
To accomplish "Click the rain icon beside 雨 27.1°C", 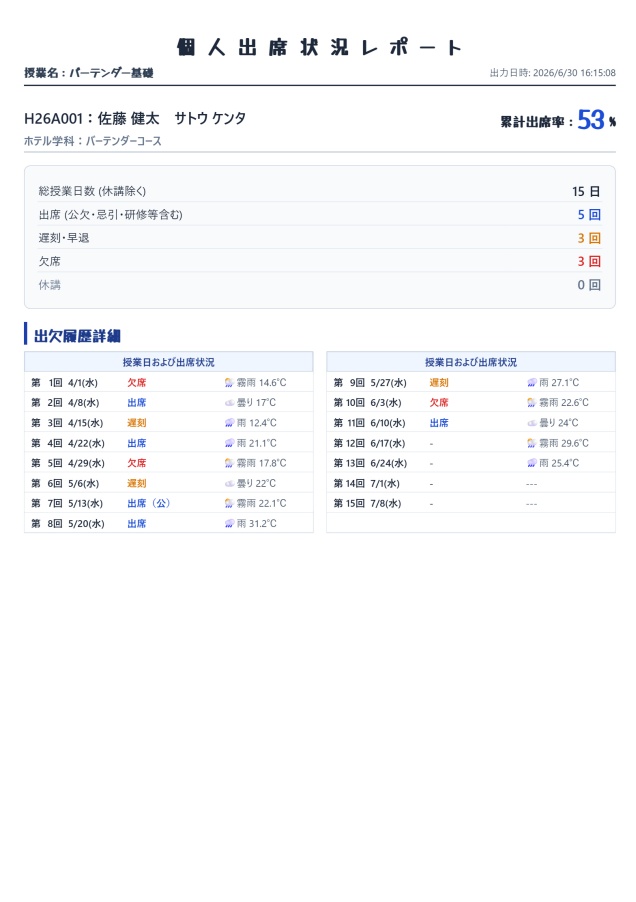I will (531, 383).
